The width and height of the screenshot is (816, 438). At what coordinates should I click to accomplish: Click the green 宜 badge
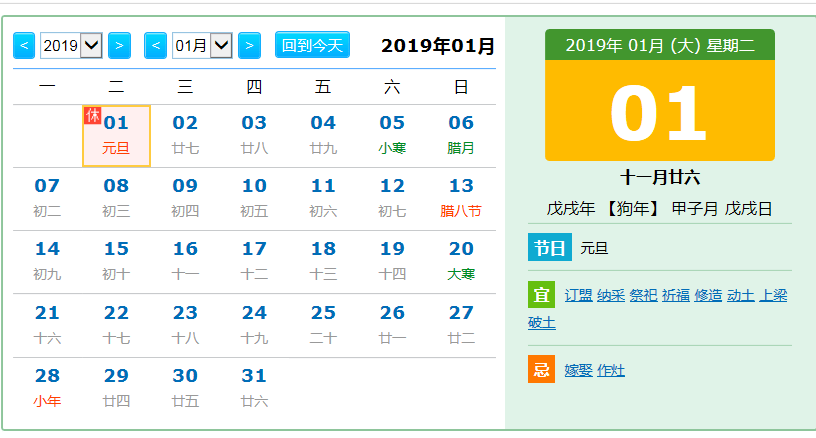coord(541,295)
